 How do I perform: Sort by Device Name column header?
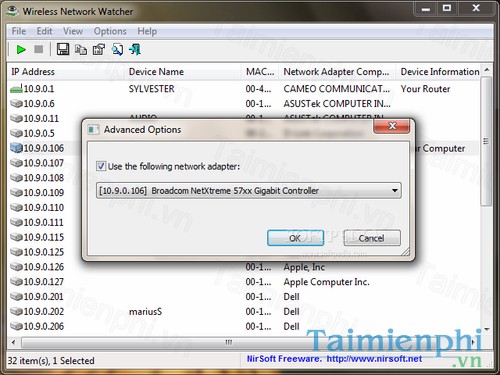183,72
